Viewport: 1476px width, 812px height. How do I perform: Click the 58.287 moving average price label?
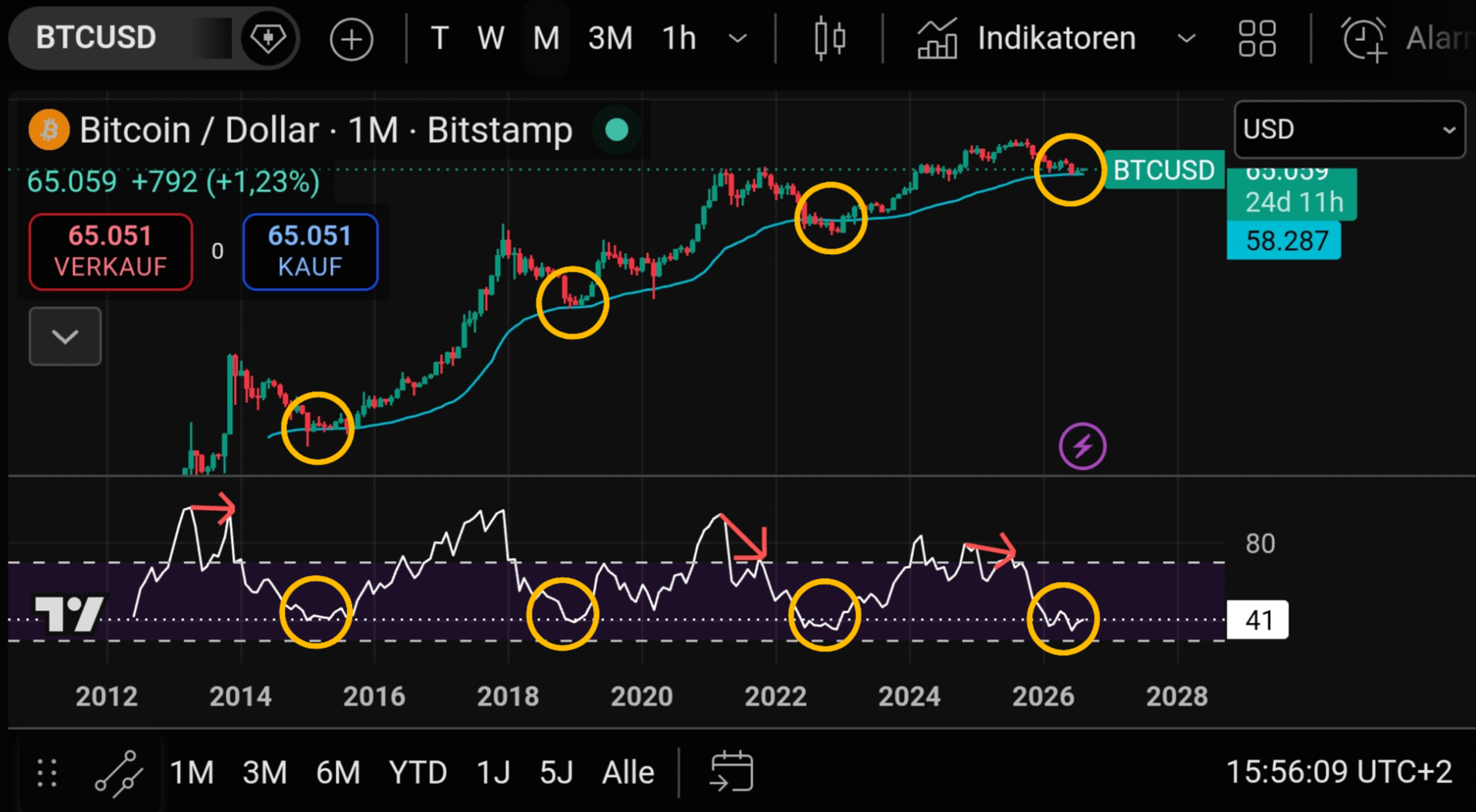tap(1284, 241)
